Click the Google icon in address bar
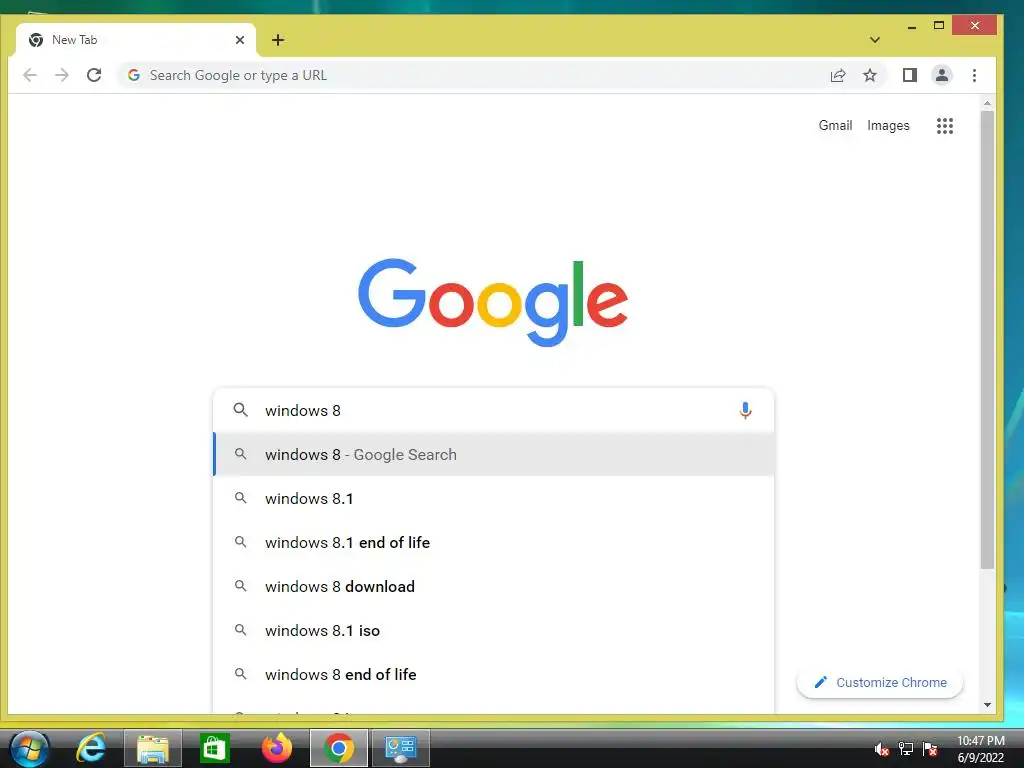Screen dimensions: 1024x768 click(134, 75)
